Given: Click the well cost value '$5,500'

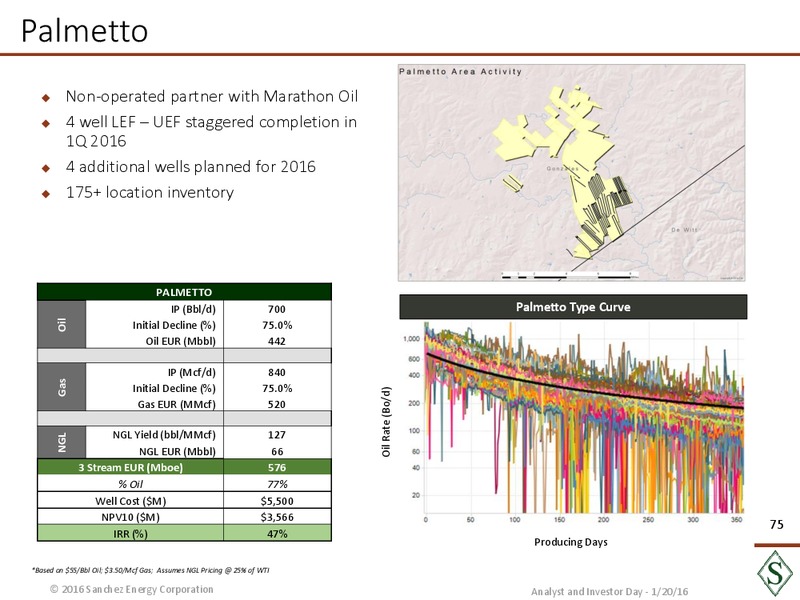Looking at the screenshot, I should pos(277,501).
